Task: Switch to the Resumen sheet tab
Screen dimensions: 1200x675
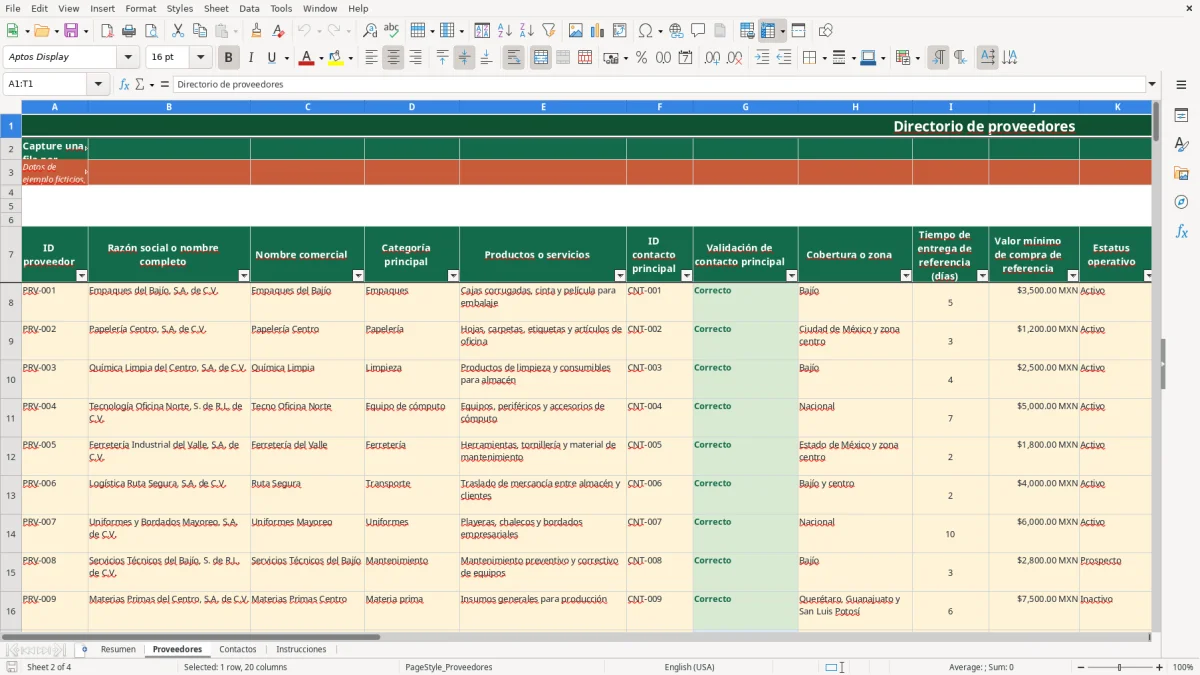Action: pos(118,649)
